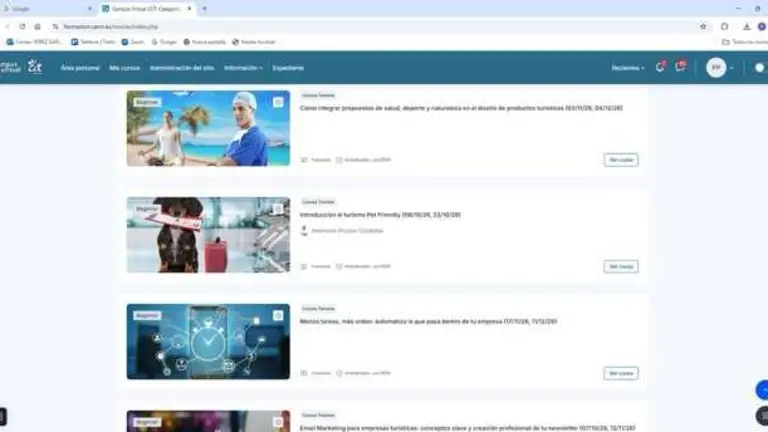The height and width of the screenshot is (432, 768).
Task: Click updated-date icon in Menos tareas course card
Action: [339, 373]
